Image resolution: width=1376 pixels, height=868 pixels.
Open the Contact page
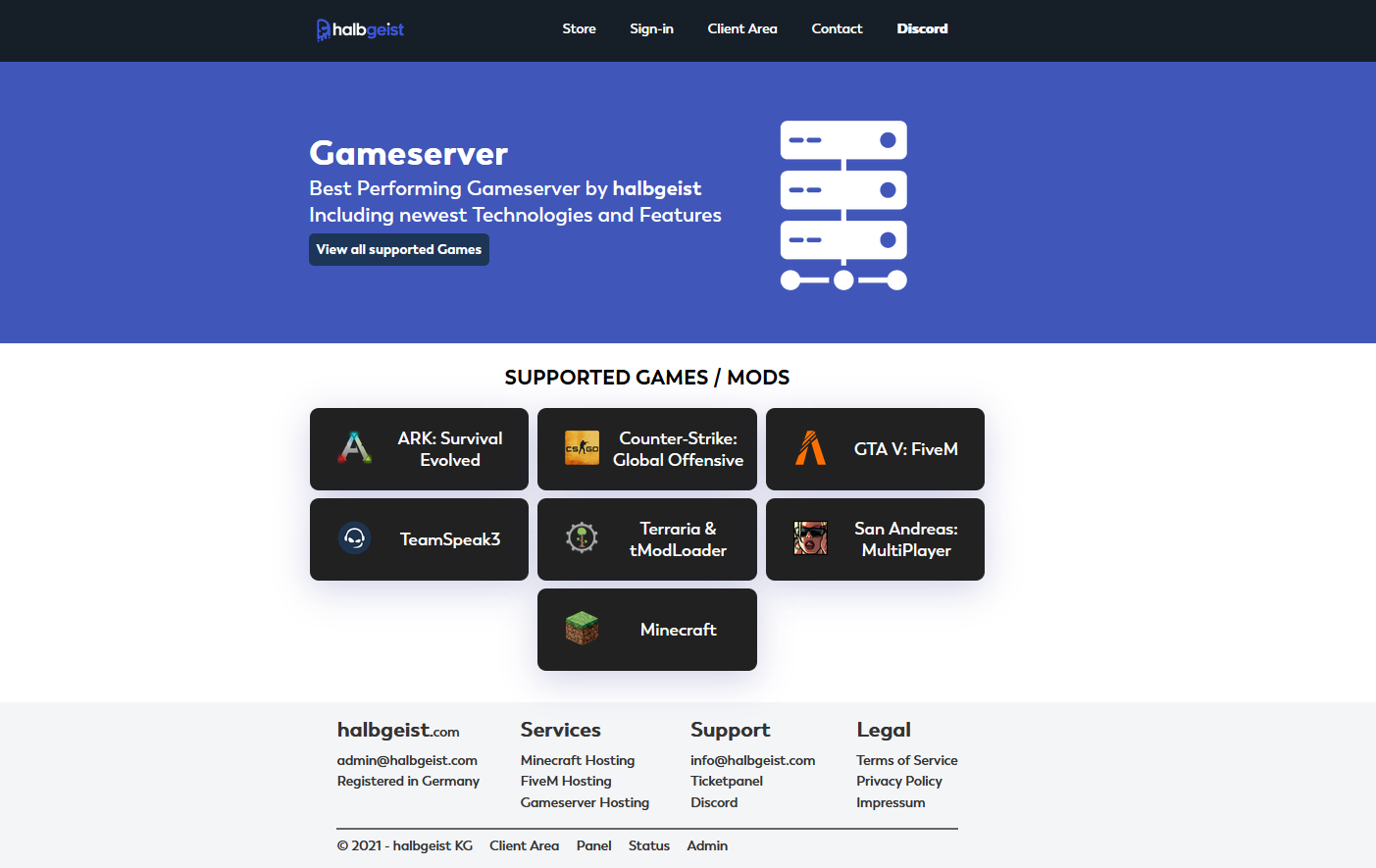[837, 28]
